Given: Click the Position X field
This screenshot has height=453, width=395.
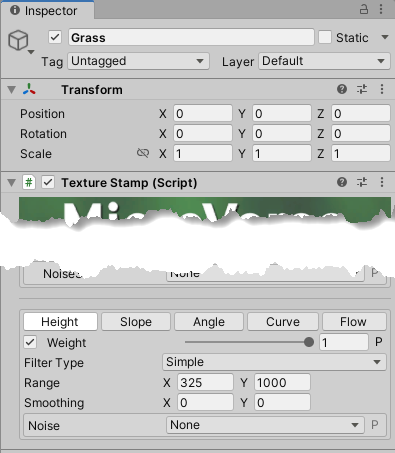Looking at the screenshot, I should pyautogui.click(x=203, y=113).
